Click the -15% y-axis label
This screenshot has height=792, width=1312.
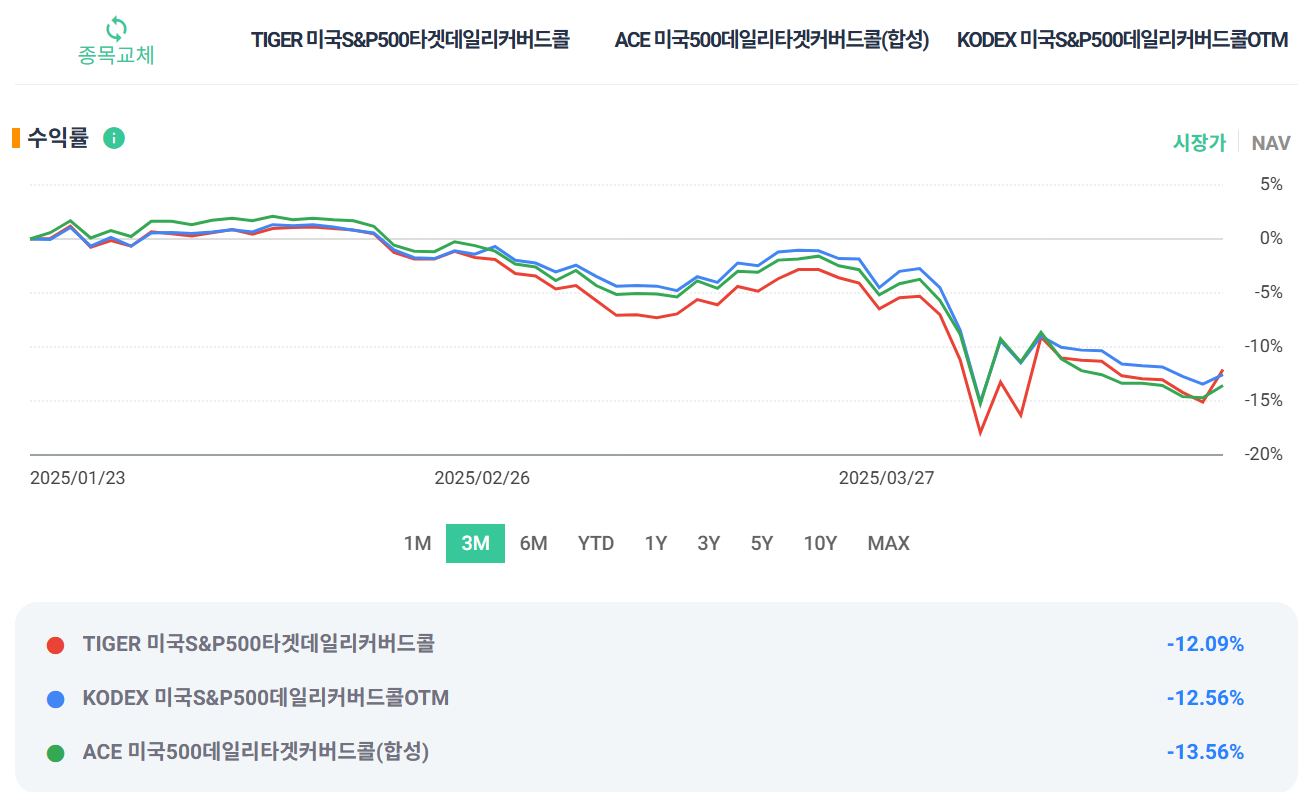tap(1264, 401)
